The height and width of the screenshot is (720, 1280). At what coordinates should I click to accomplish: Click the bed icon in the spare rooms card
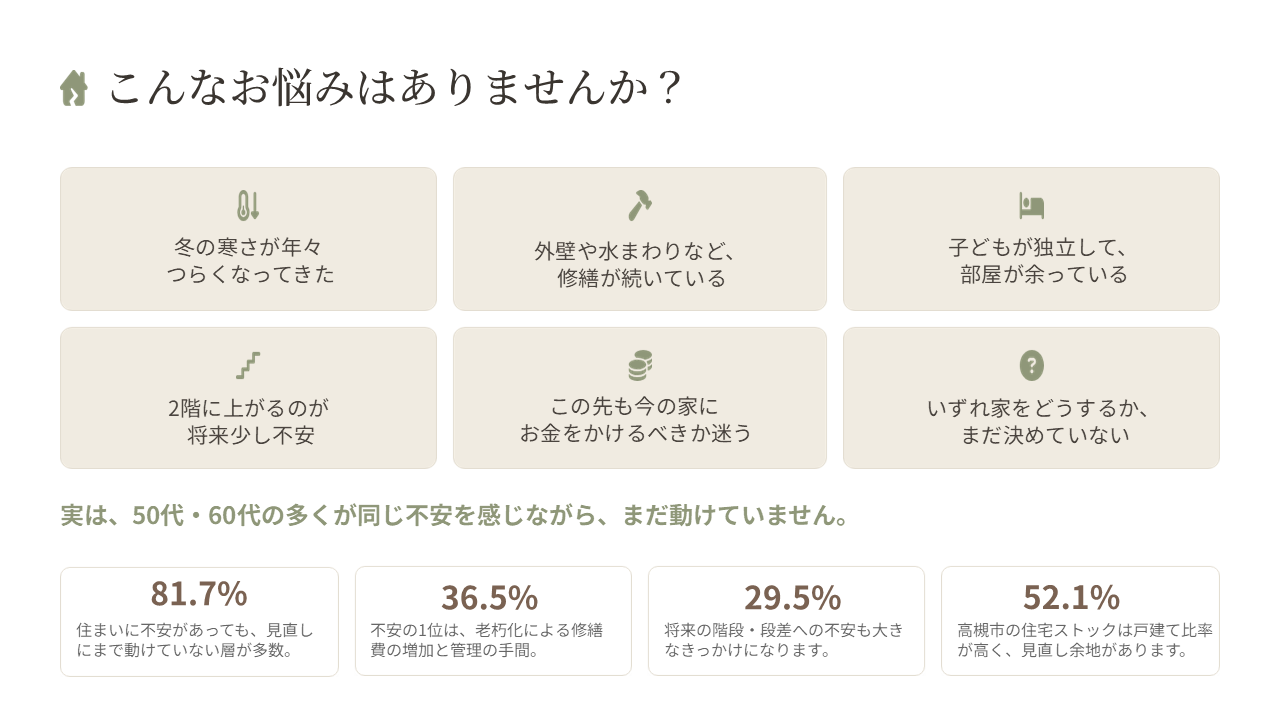(x=1031, y=205)
